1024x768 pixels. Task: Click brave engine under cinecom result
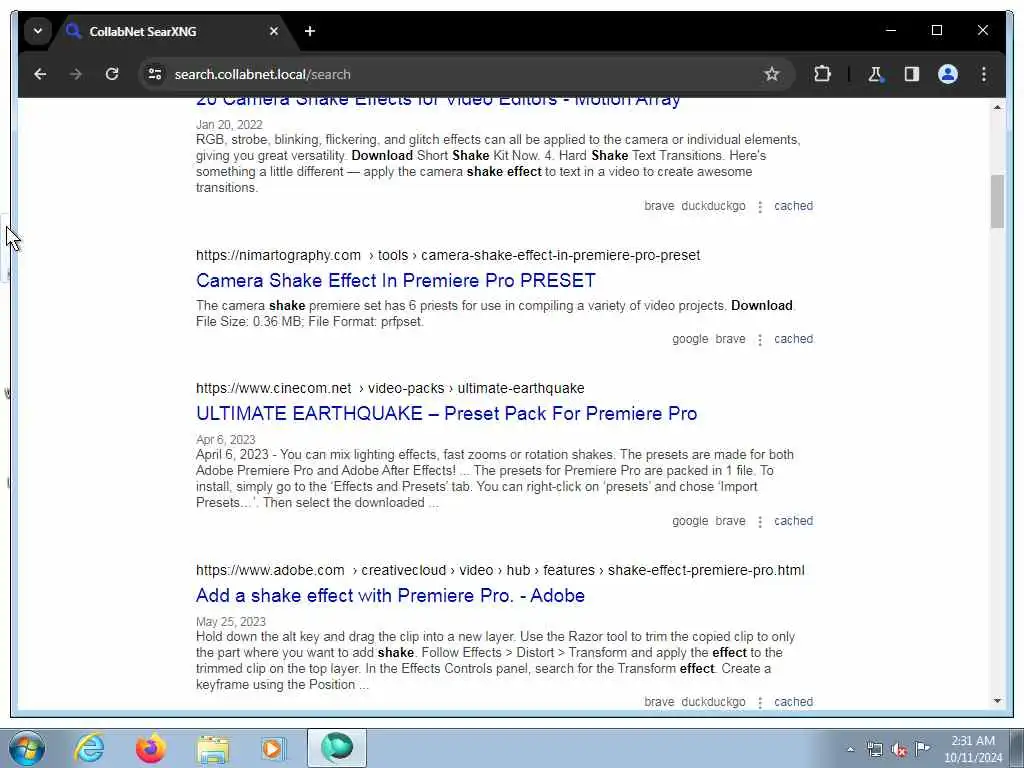click(730, 521)
